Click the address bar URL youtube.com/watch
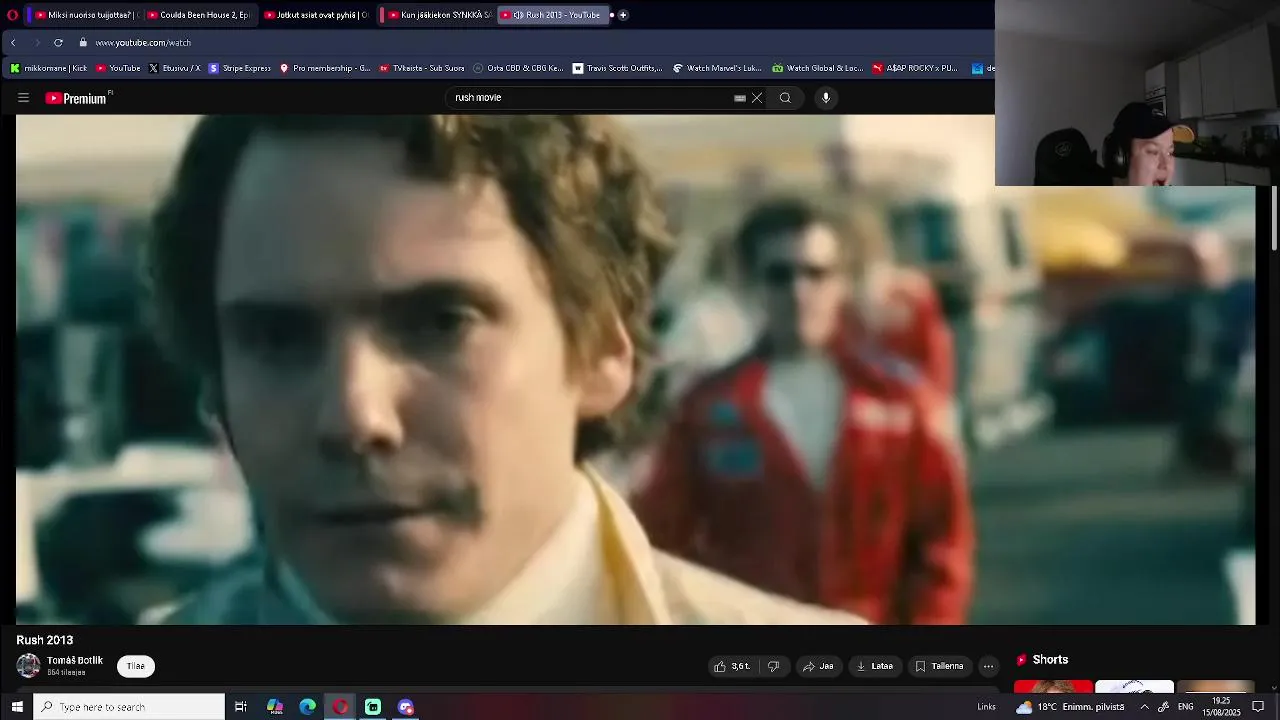1280x720 pixels. pyautogui.click(x=143, y=43)
